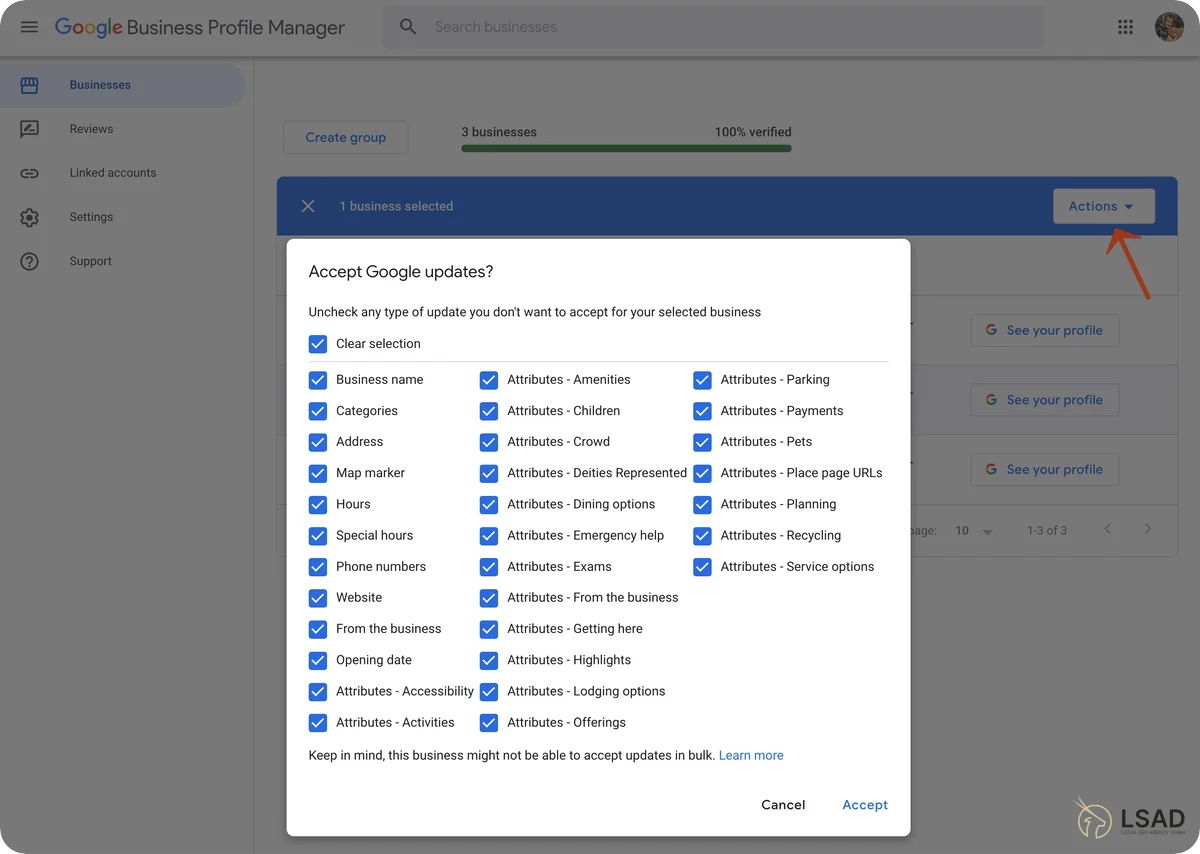This screenshot has width=1200, height=854.
Task: Go to the next page arrow
Action: (1148, 529)
